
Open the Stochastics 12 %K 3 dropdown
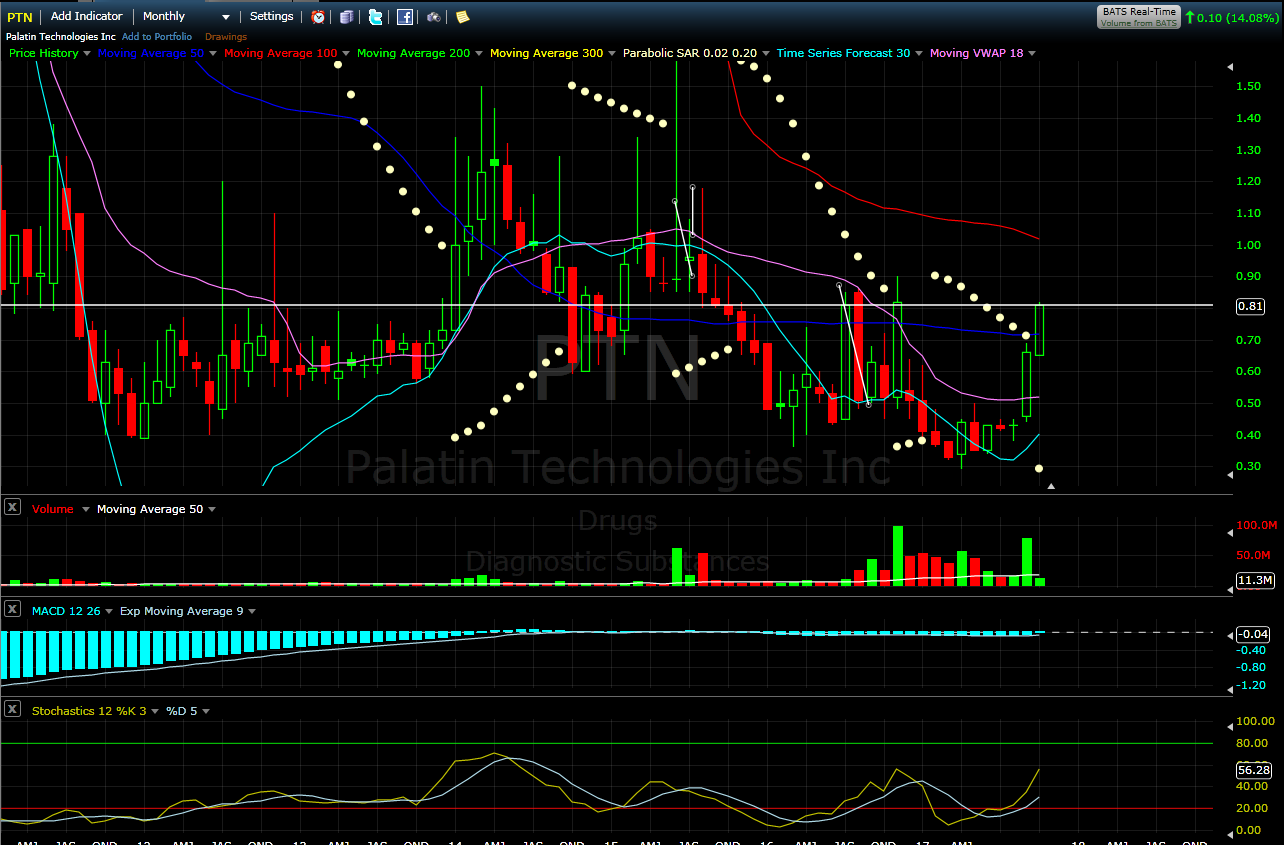[156, 711]
